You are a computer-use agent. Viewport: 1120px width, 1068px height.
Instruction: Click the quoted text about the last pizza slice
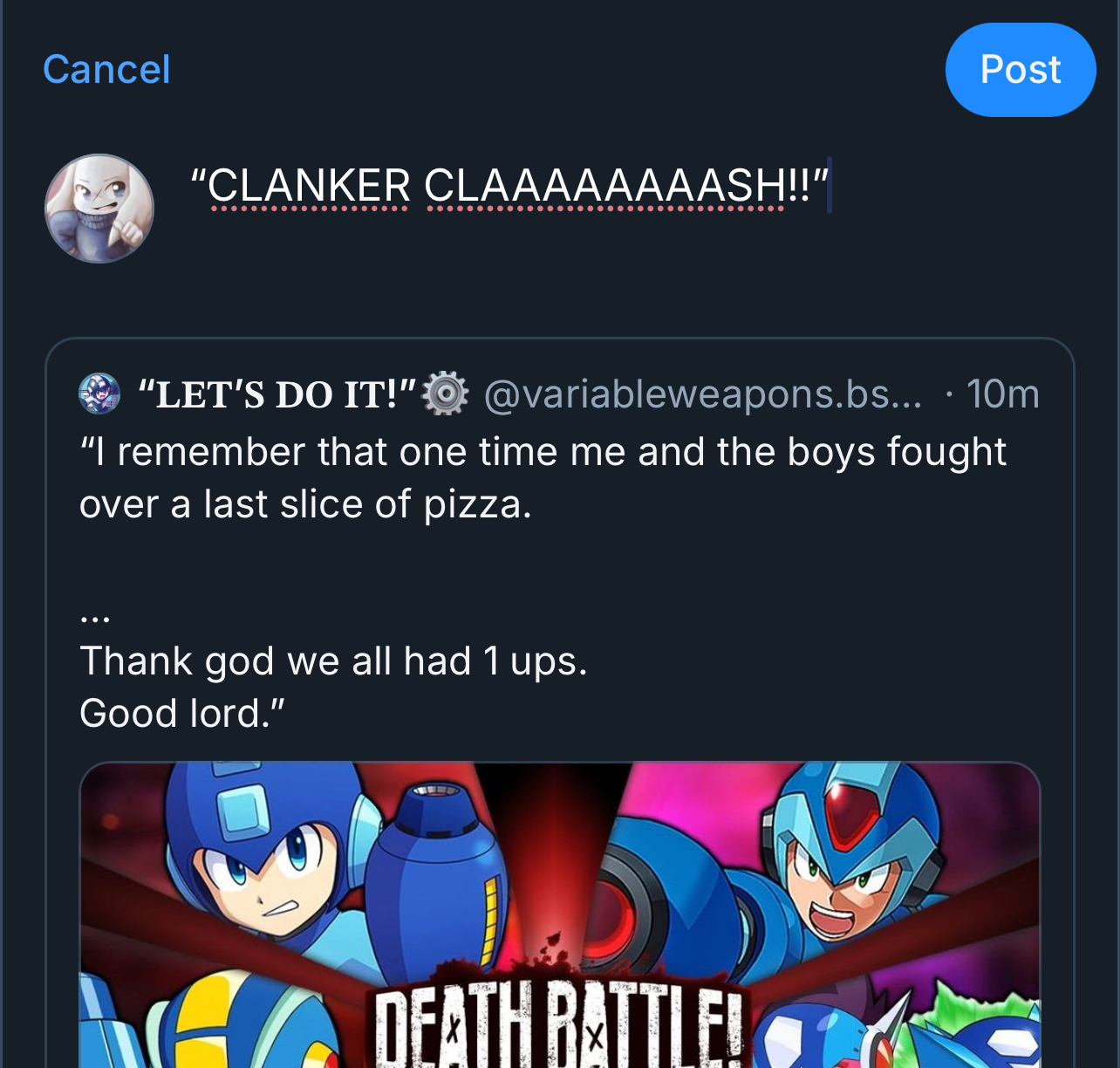pyautogui.click(x=541, y=477)
